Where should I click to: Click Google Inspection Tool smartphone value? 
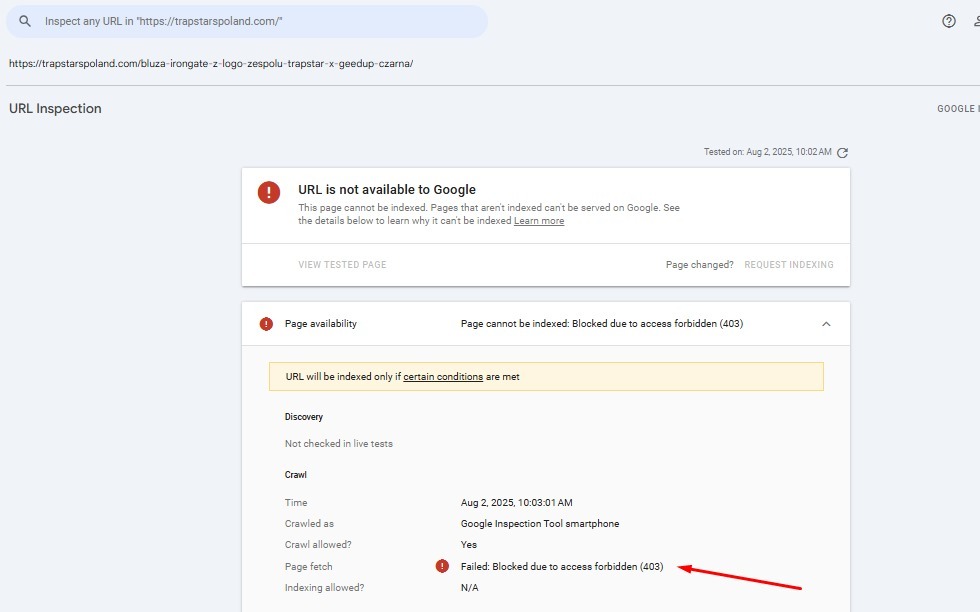point(540,524)
